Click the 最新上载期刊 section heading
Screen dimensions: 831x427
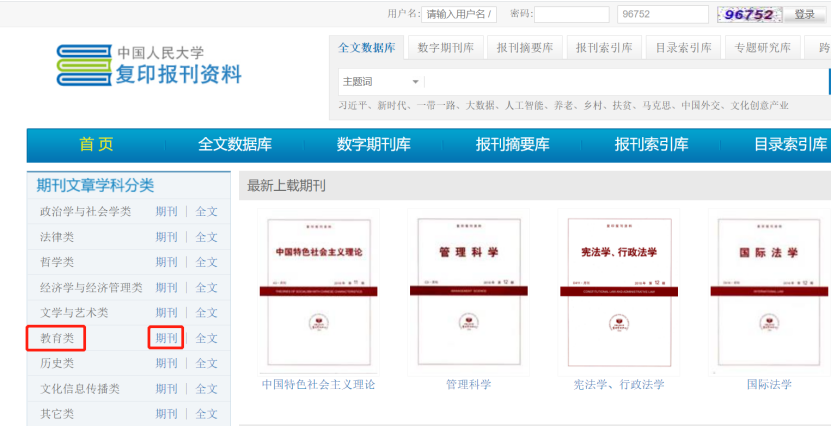pyautogui.click(x=286, y=186)
